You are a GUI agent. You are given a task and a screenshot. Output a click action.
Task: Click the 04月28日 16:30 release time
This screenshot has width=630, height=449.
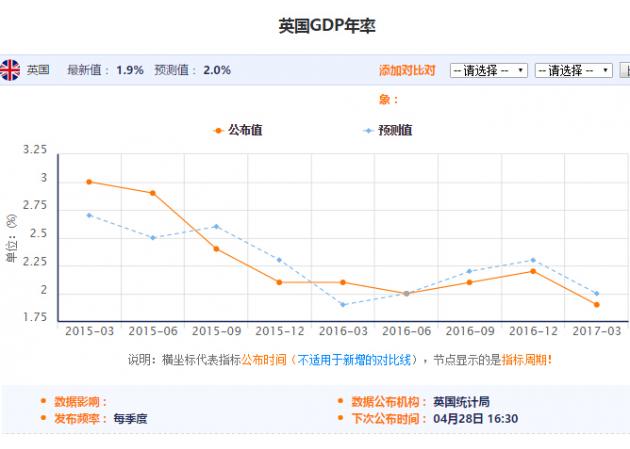pos(475,419)
